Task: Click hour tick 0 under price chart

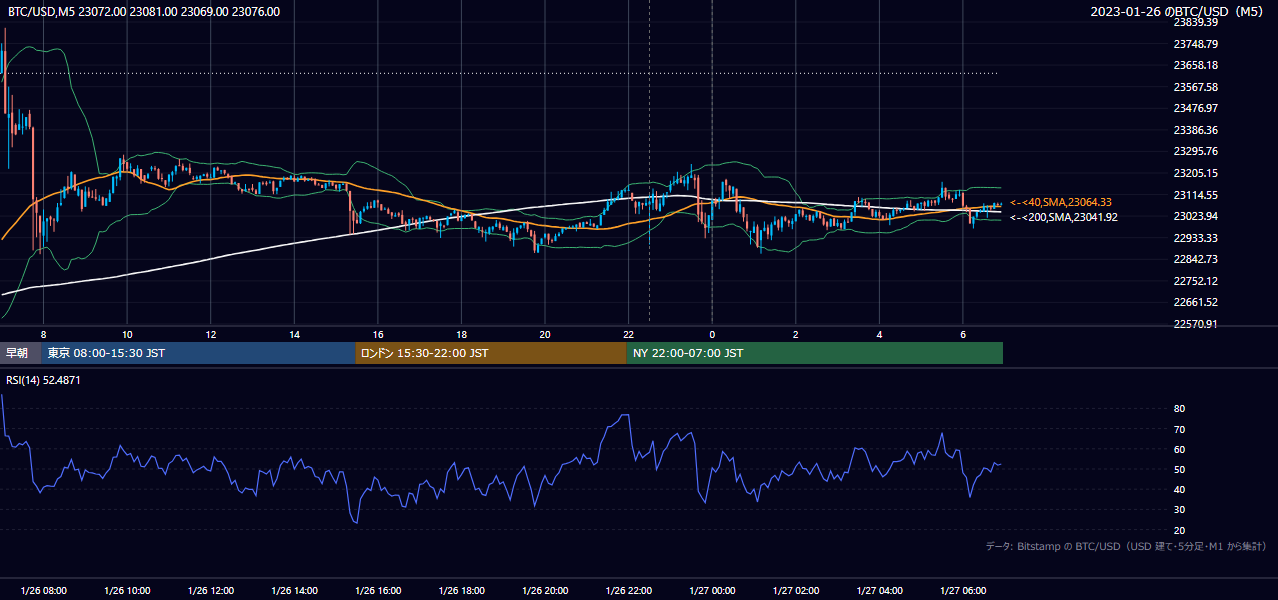Action: coord(712,334)
